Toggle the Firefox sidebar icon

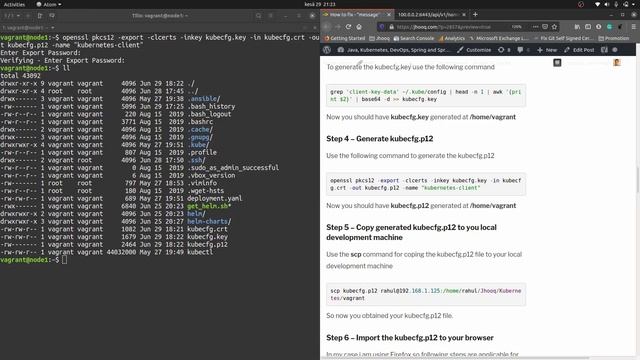[588, 27]
